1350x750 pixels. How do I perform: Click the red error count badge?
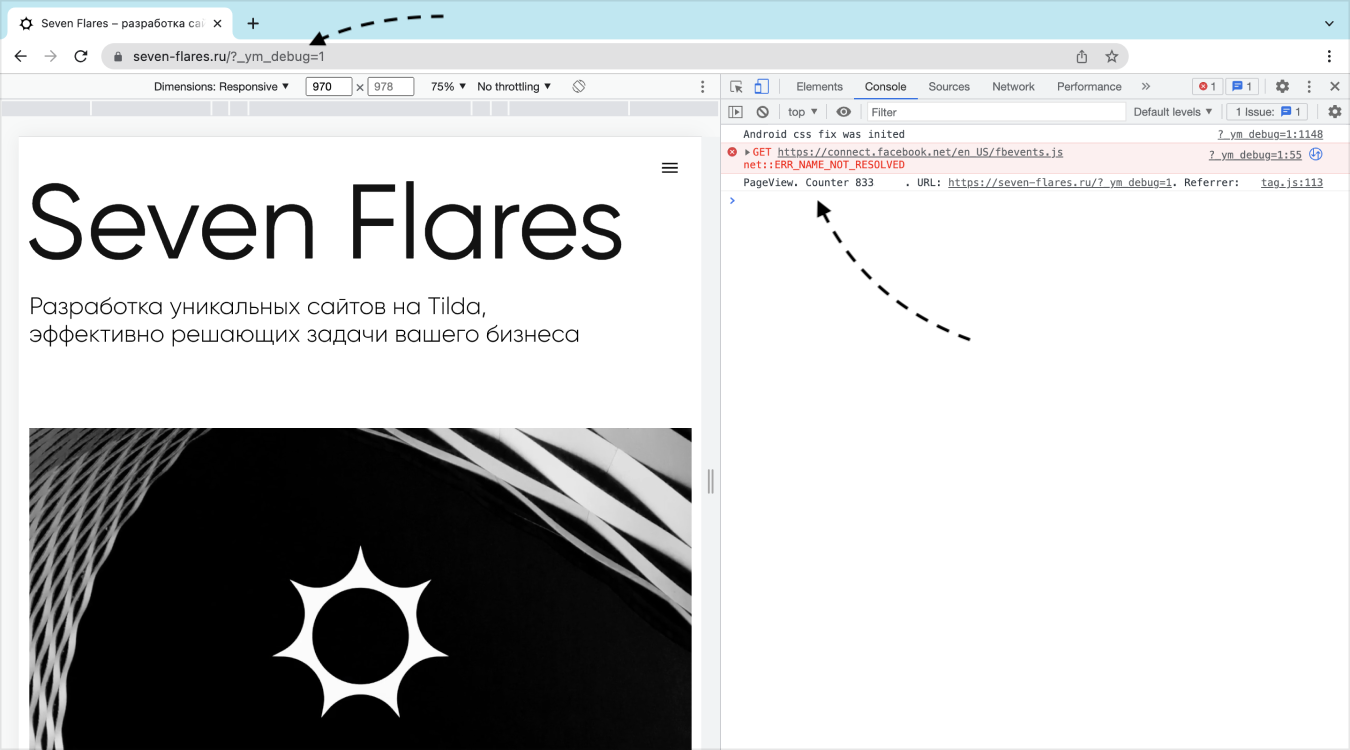(x=1207, y=87)
